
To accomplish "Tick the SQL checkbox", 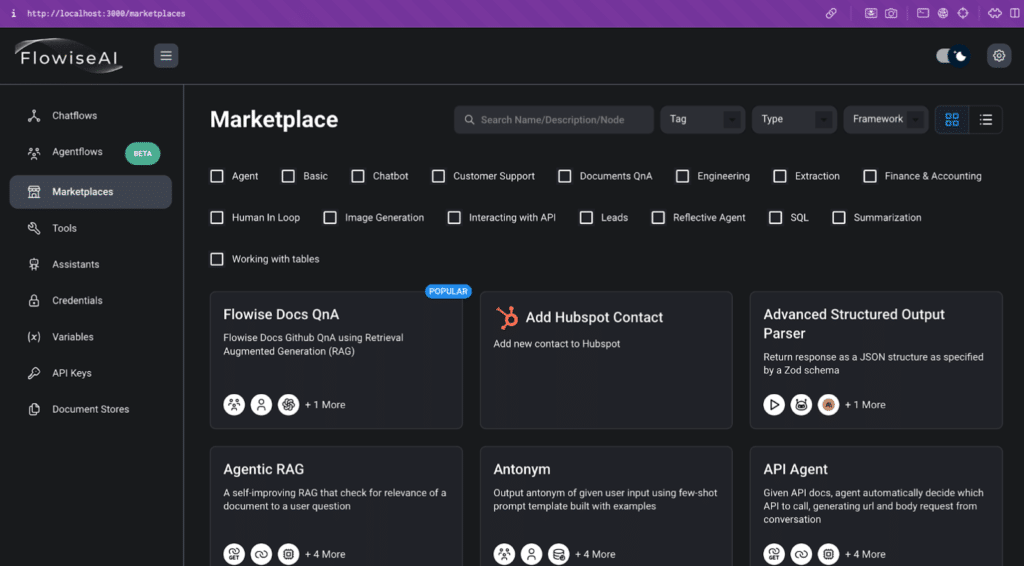I will pyautogui.click(x=775, y=217).
